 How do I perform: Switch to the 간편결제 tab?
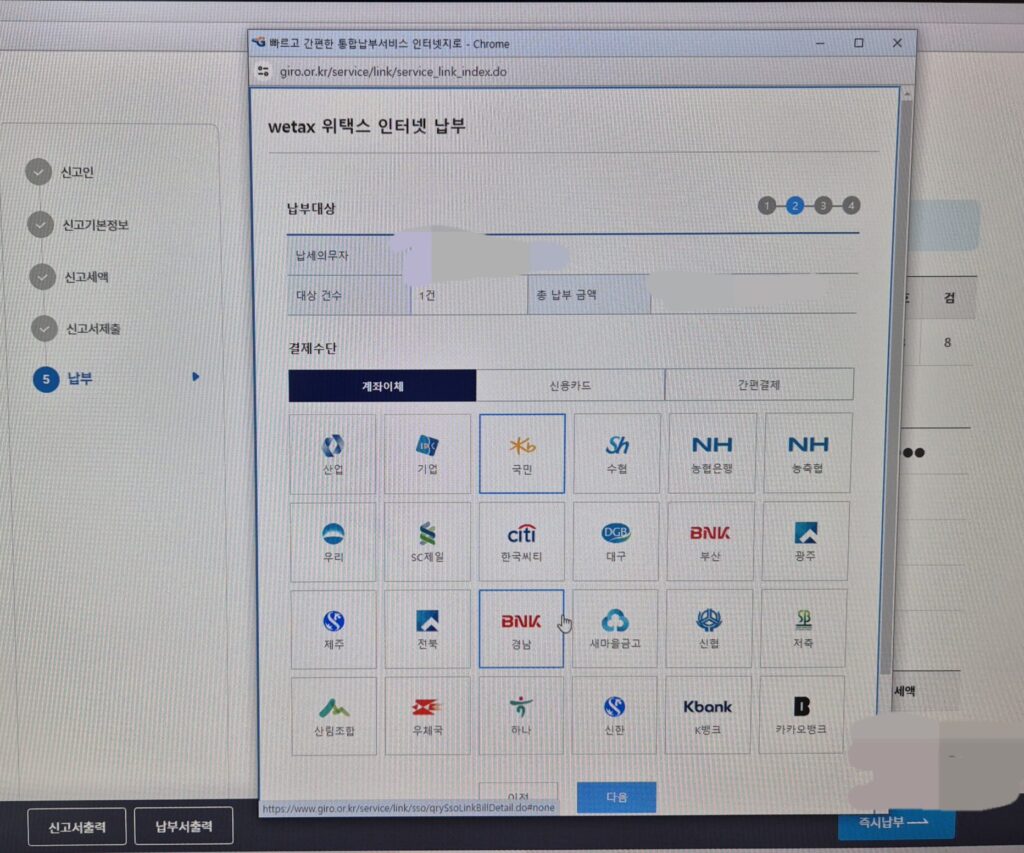[759, 385]
